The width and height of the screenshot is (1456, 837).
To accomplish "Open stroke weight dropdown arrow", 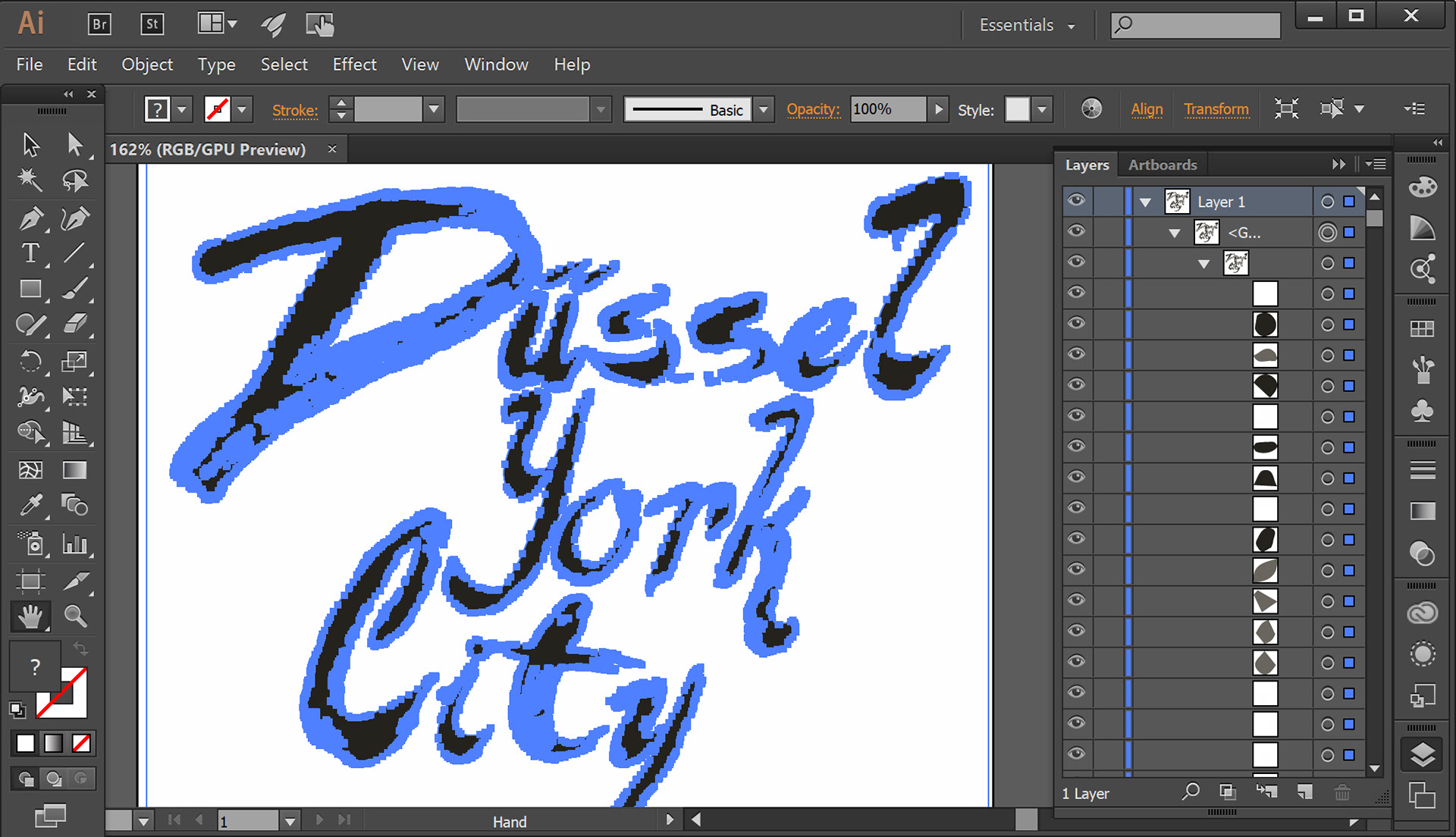I will tap(434, 109).
